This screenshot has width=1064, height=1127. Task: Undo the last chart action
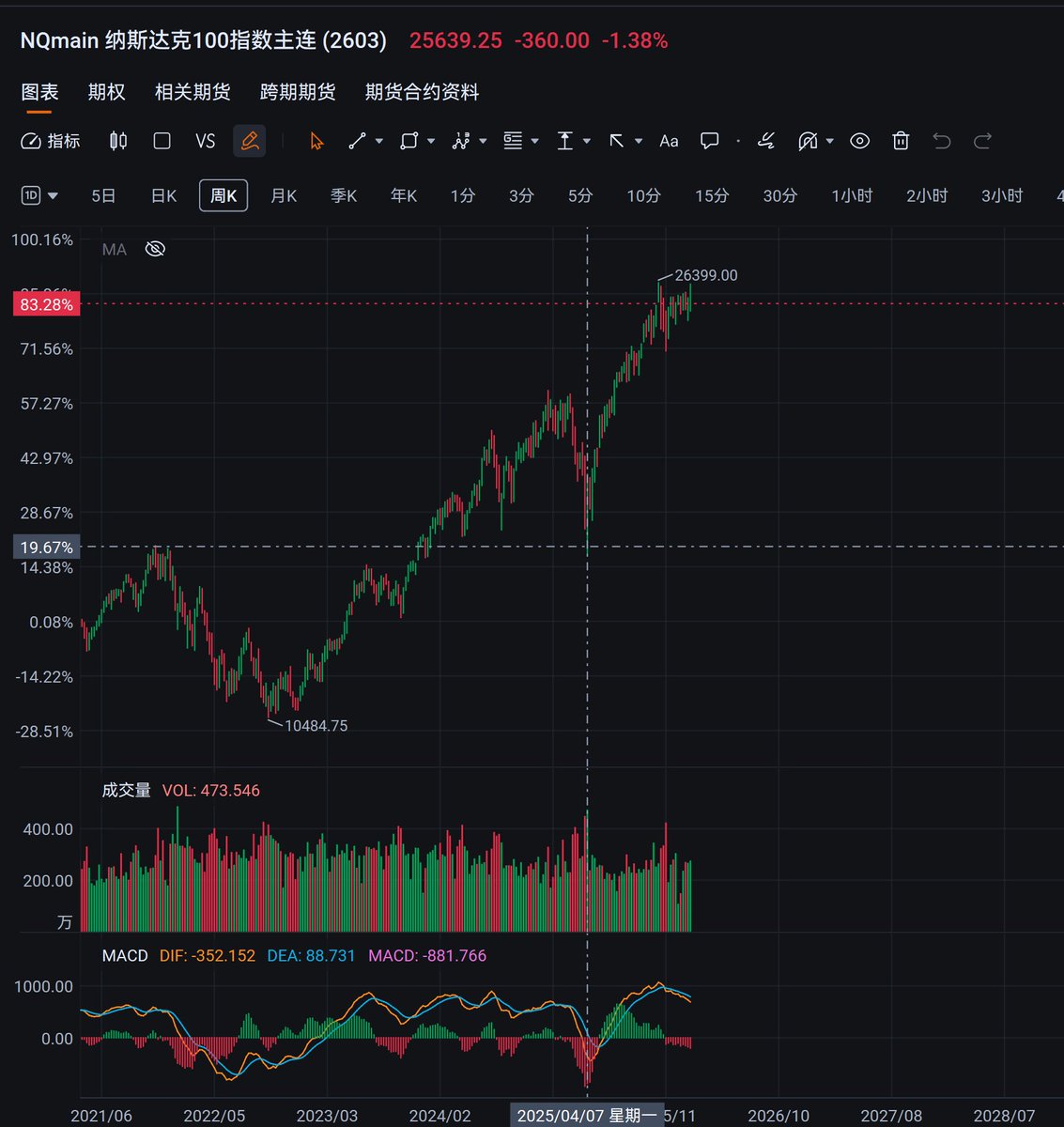(942, 141)
